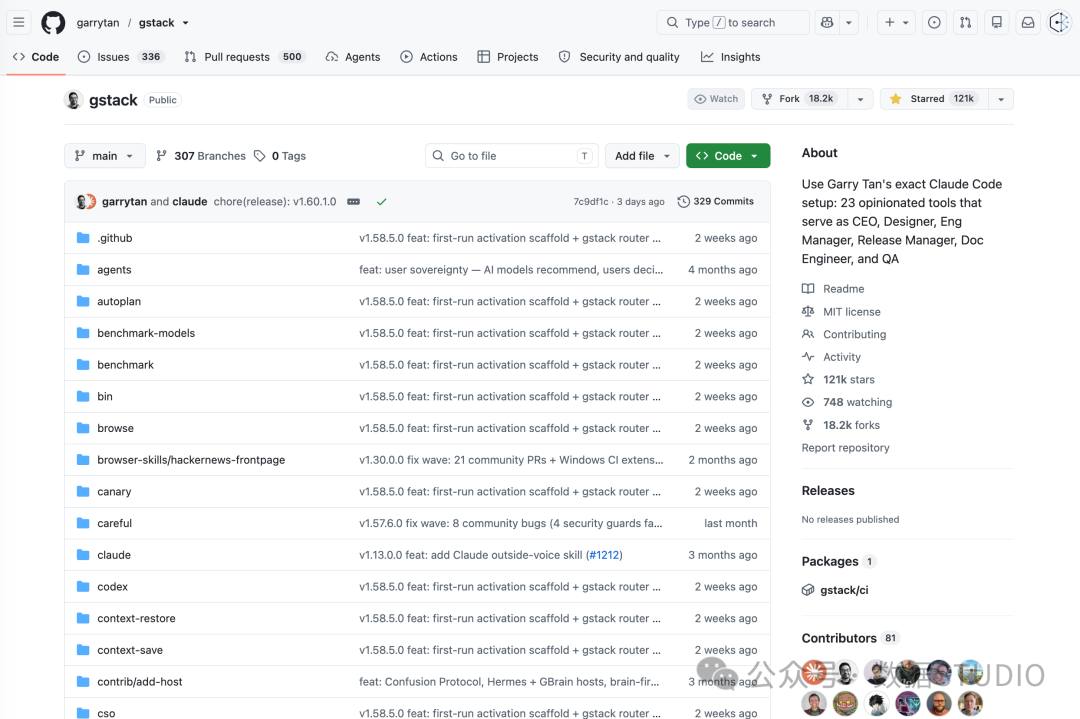Expand the Add file dropdown
Screen dimensions: 1080x719
[642, 156]
